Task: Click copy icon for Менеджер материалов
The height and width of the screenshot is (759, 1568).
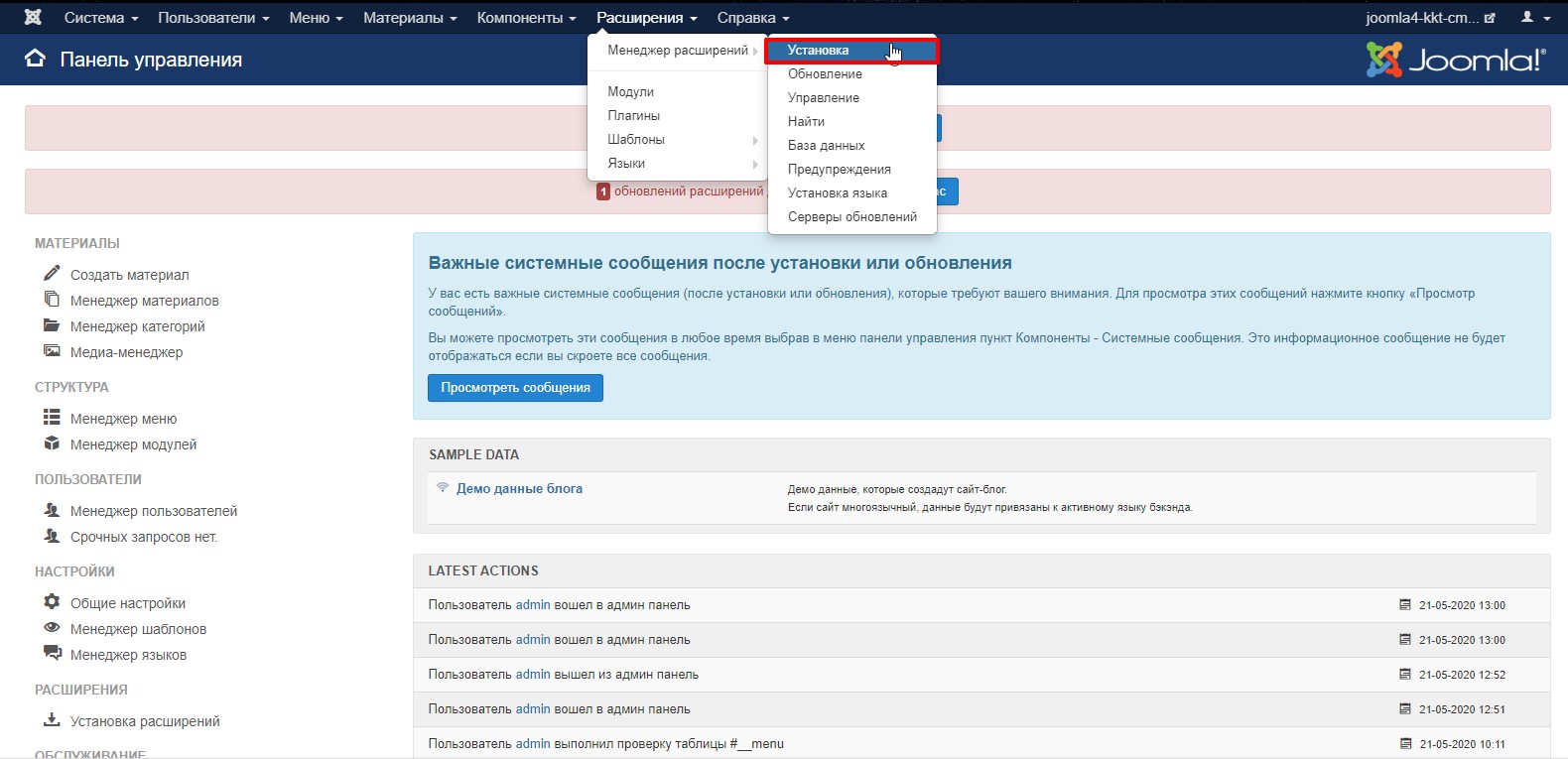Action: tap(52, 299)
